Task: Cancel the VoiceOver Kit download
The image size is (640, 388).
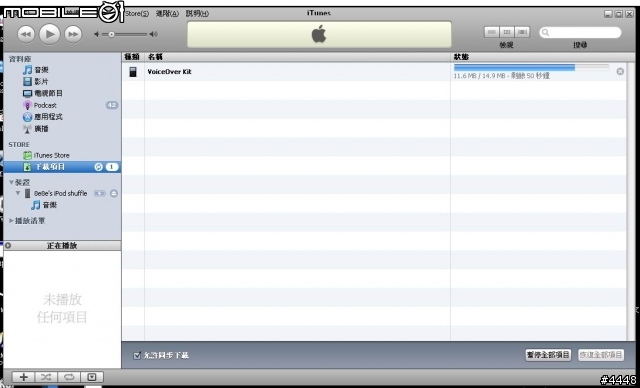Action: tap(620, 71)
